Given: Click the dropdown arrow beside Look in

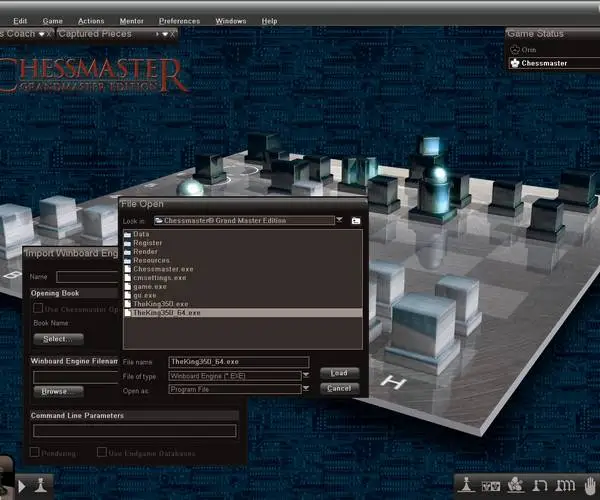Looking at the screenshot, I should [339, 220].
